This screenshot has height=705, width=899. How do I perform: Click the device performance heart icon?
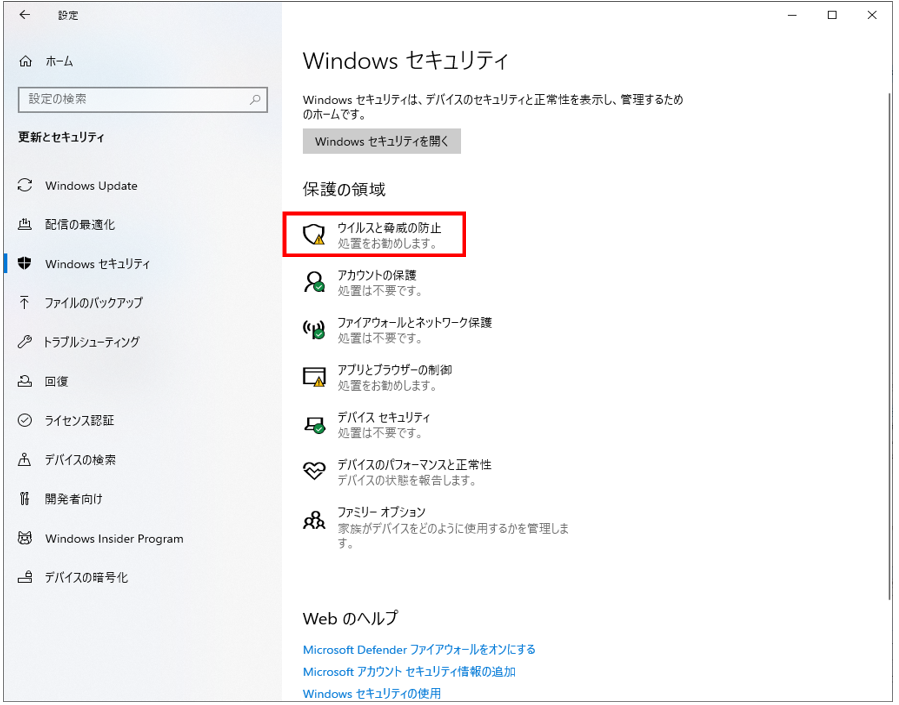click(314, 471)
